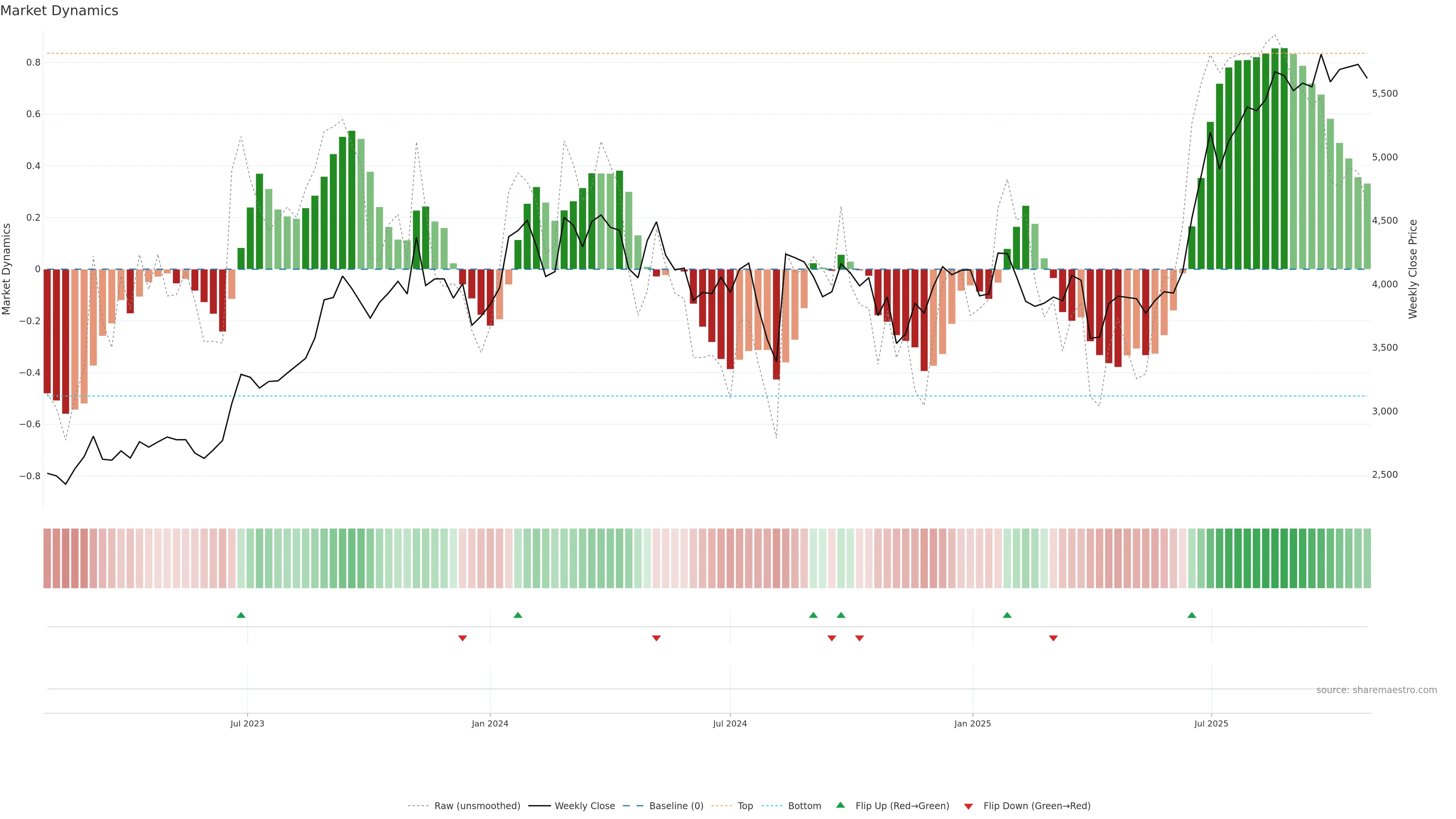Image resolution: width=1456 pixels, height=819 pixels.
Task: Click the rightmost green heatmap strip cell
Action: coord(1367,559)
